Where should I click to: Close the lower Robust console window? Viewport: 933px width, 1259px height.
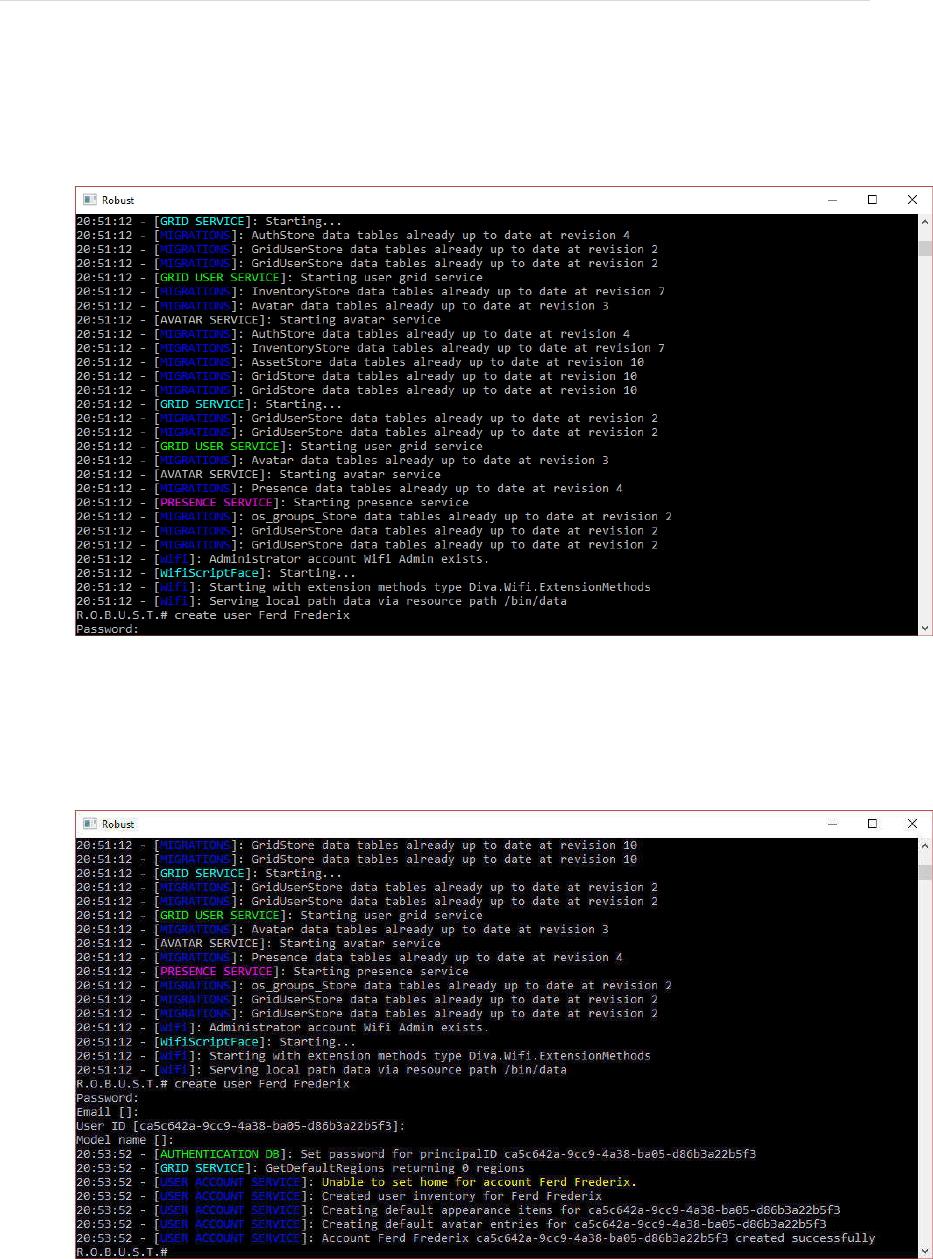pos(912,824)
